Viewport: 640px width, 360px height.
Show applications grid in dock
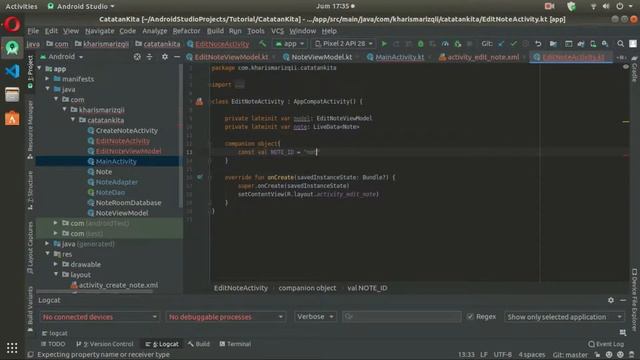[12, 348]
